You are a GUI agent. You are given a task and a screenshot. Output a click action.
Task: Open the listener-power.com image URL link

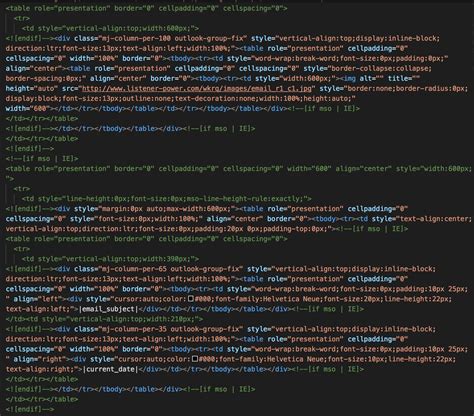click(x=197, y=89)
